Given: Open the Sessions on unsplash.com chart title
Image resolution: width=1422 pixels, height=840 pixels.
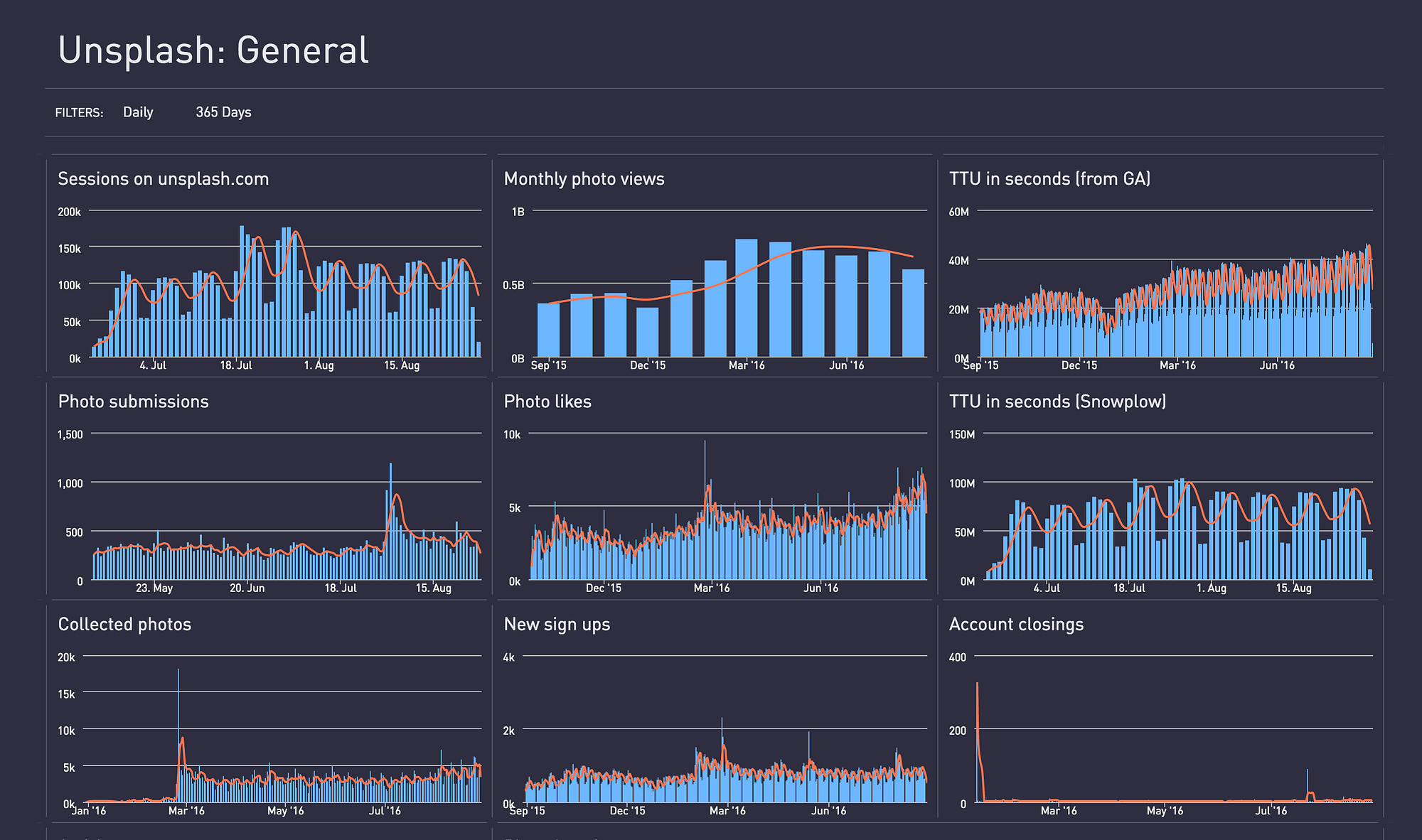Looking at the screenshot, I should pyautogui.click(x=163, y=179).
